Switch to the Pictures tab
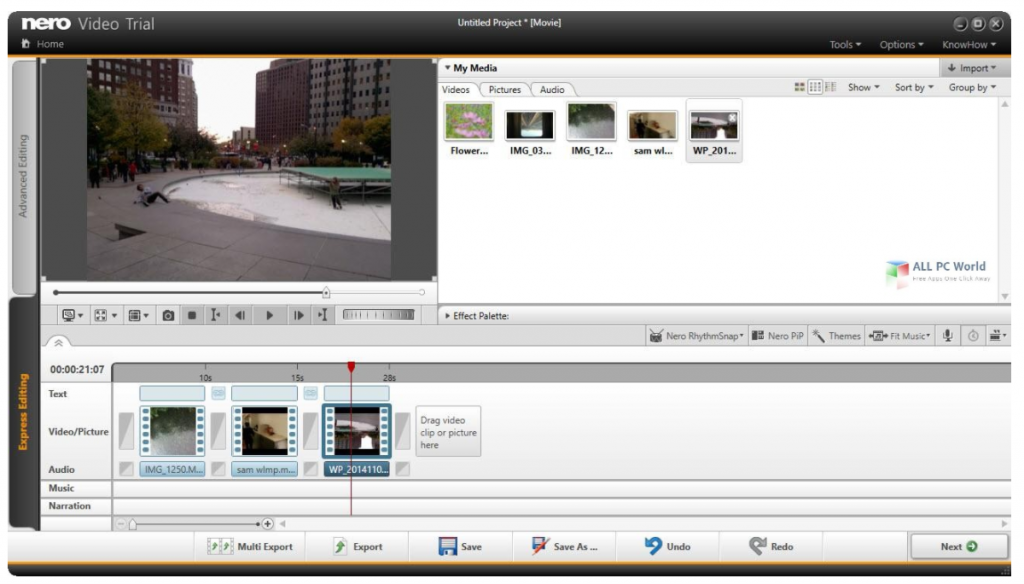The height and width of the screenshot is (584, 1024). click(x=505, y=89)
